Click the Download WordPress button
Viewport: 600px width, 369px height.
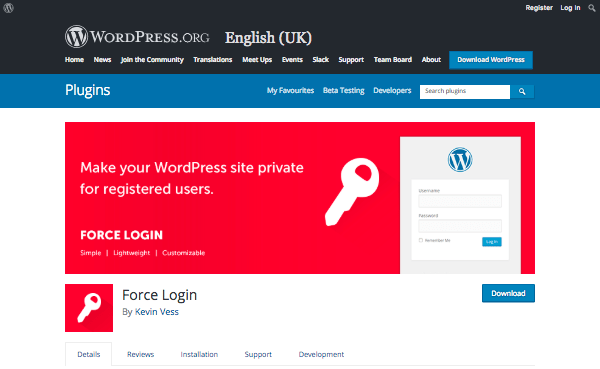pos(491,60)
